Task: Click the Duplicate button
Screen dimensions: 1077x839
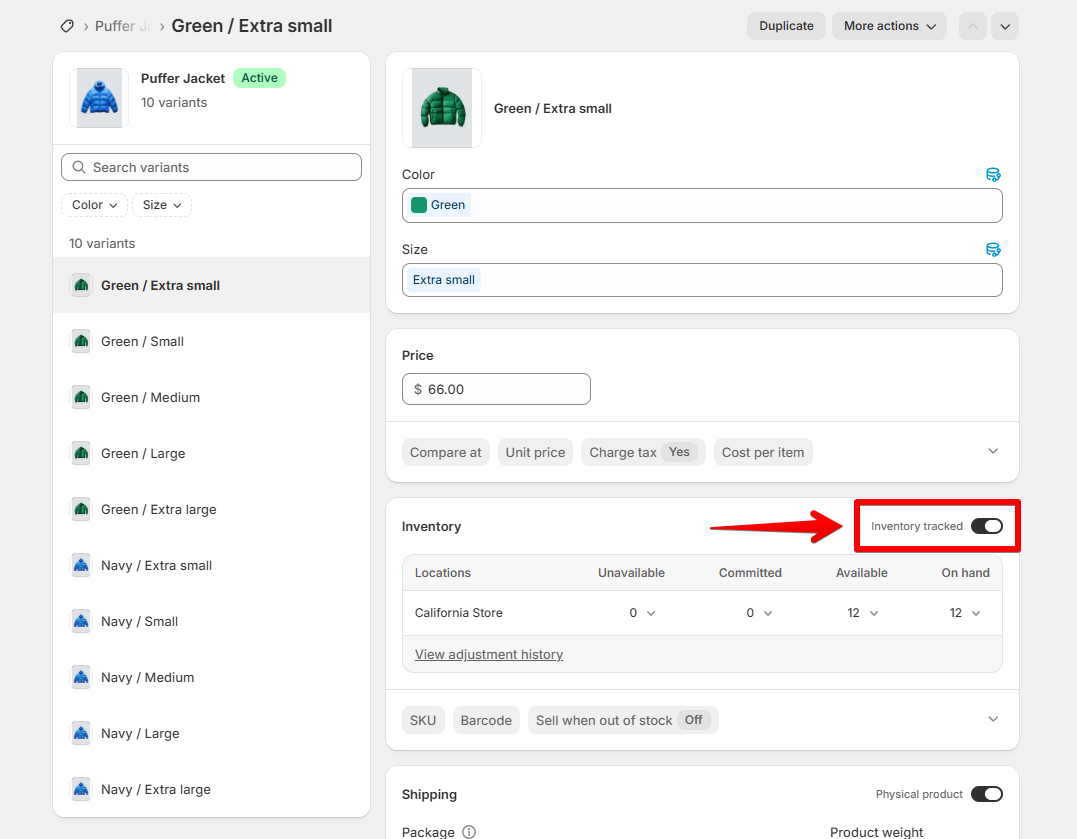Action: point(786,26)
